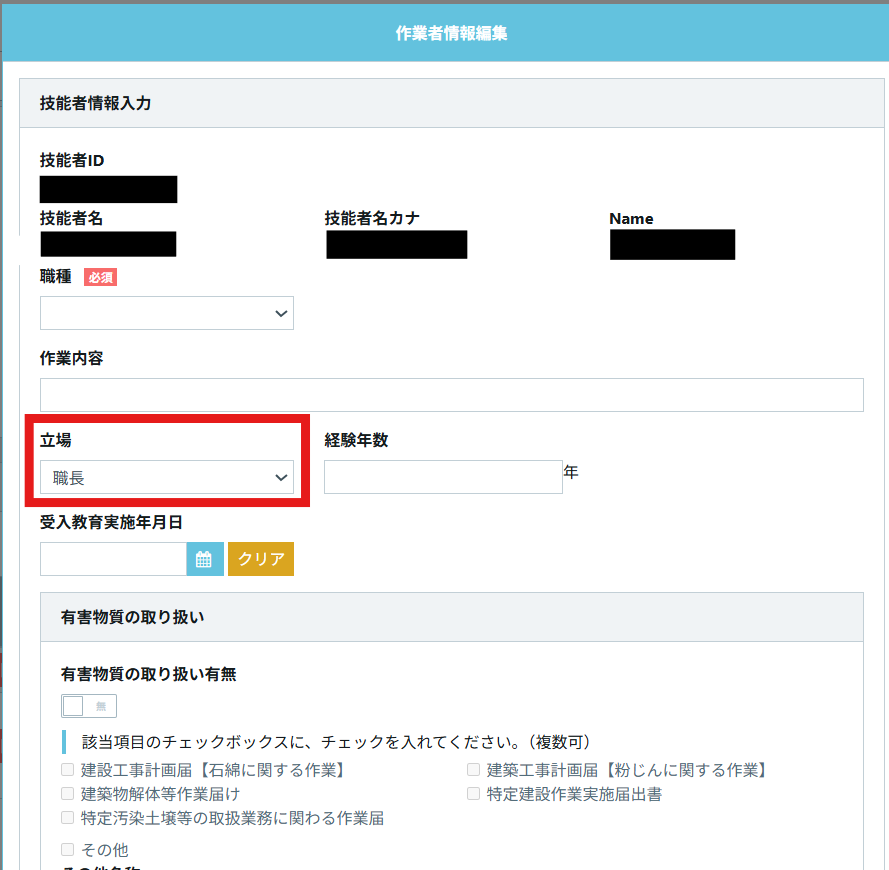
Task: Toggle the 有害物質の取り扱い有無 switch
Action: tap(89, 706)
